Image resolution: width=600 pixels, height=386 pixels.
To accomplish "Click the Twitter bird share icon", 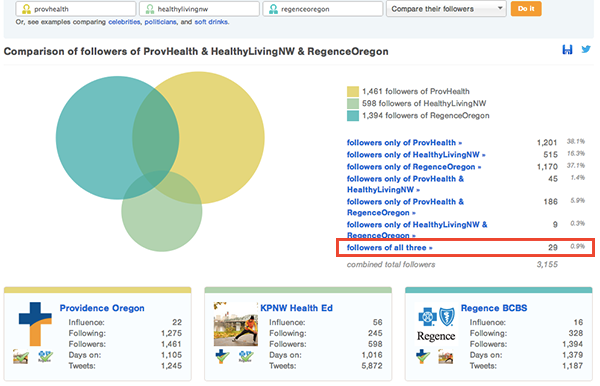I will 586,49.
